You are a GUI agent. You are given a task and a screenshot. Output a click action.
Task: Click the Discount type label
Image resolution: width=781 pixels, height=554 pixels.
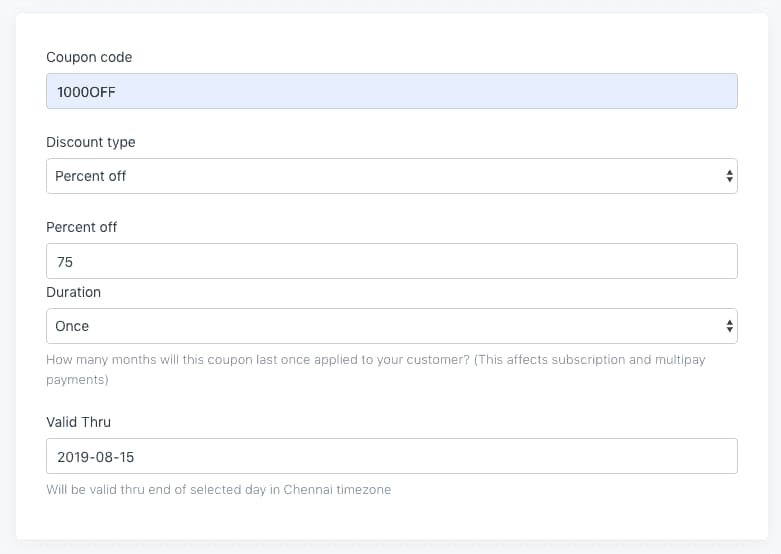click(91, 142)
